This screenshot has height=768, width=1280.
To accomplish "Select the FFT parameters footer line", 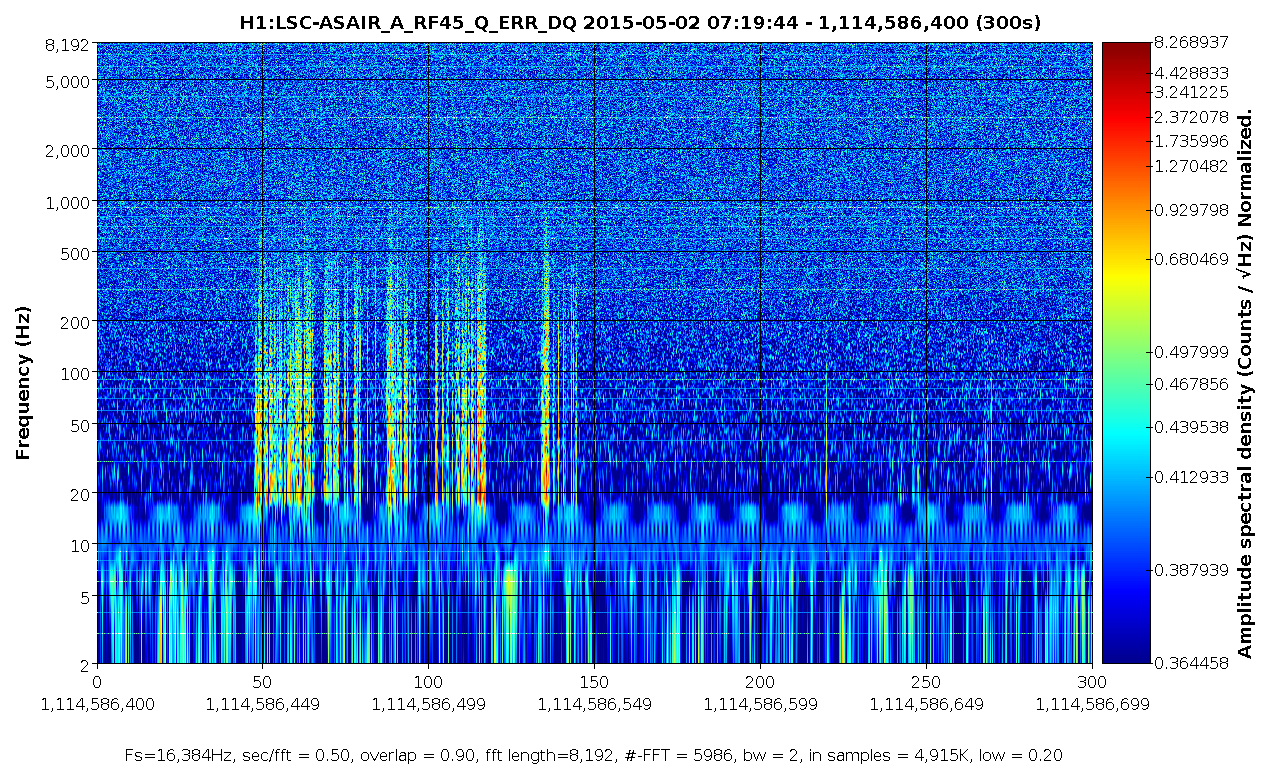I will coord(594,755).
